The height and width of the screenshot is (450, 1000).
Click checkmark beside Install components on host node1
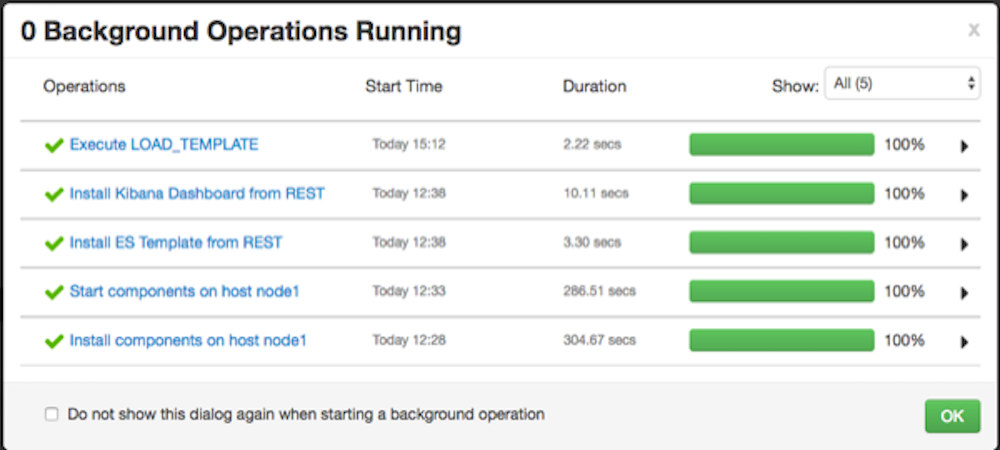pos(54,342)
